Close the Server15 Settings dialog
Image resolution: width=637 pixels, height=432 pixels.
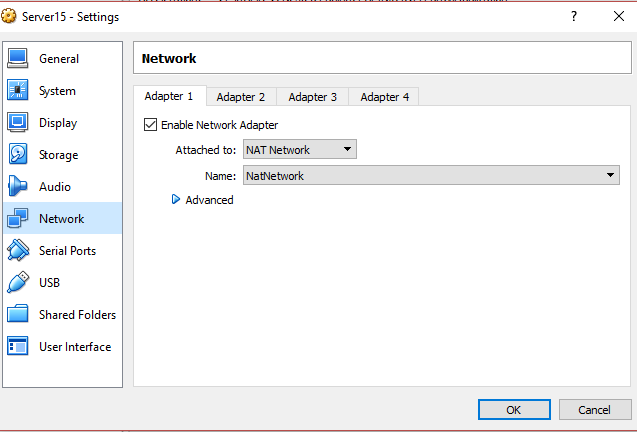coord(619,16)
